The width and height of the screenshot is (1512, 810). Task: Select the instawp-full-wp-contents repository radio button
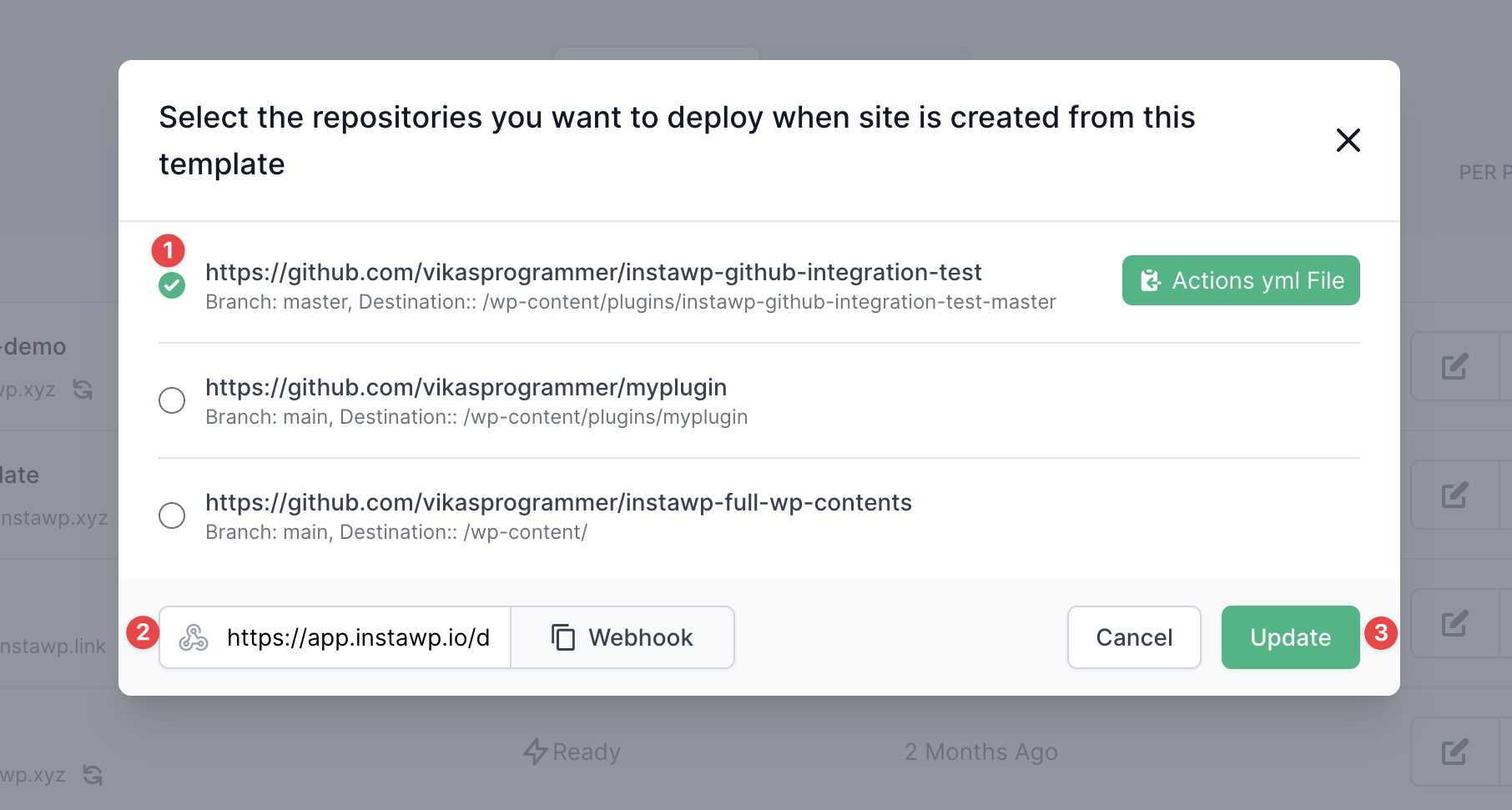point(172,516)
